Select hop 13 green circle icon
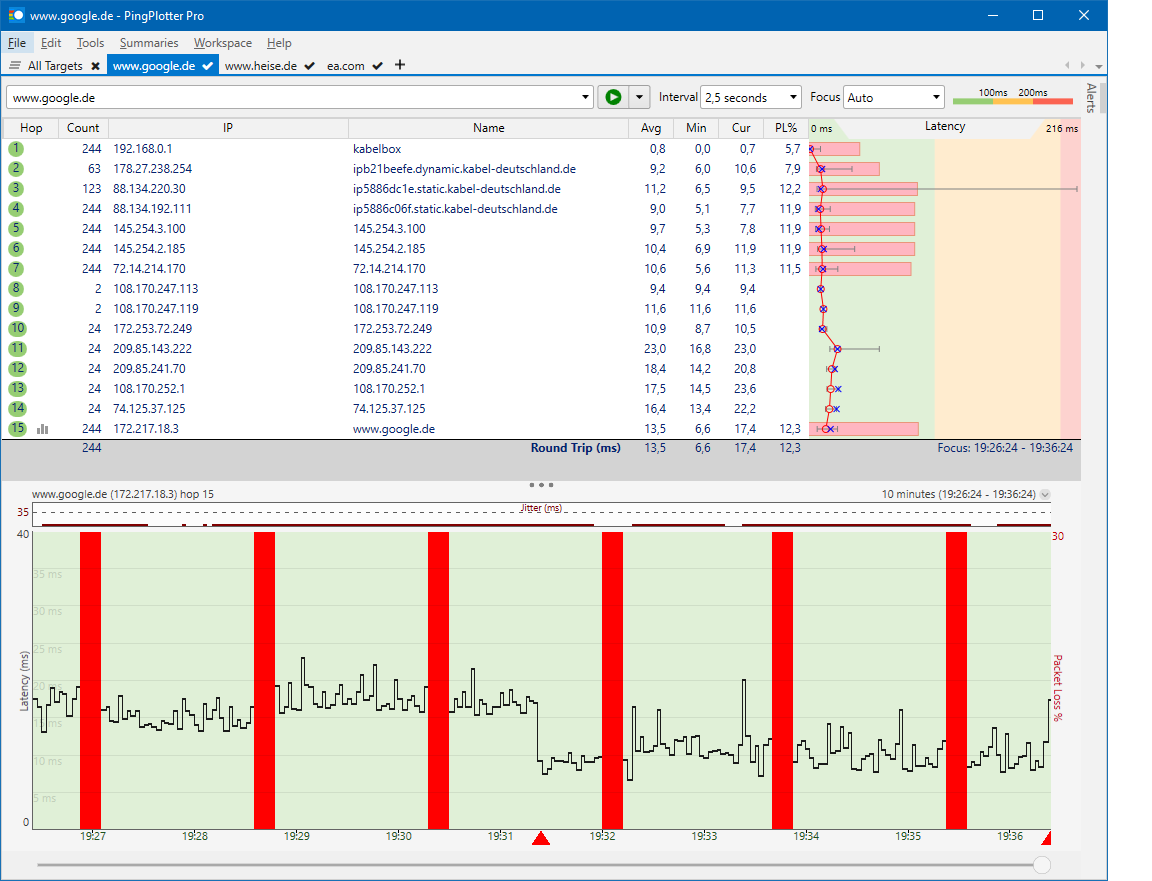Image resolution: width=1152 pixels, height=881 pixels. 17,389
